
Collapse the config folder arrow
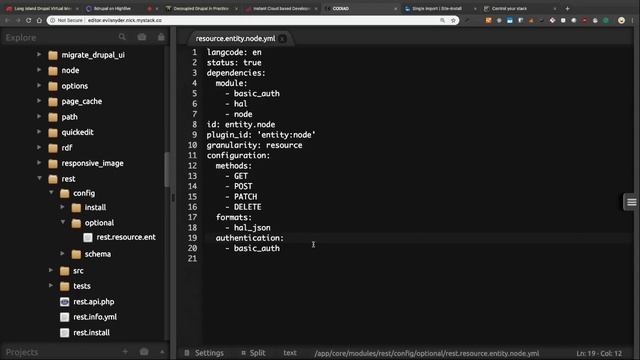coord(51,193)
